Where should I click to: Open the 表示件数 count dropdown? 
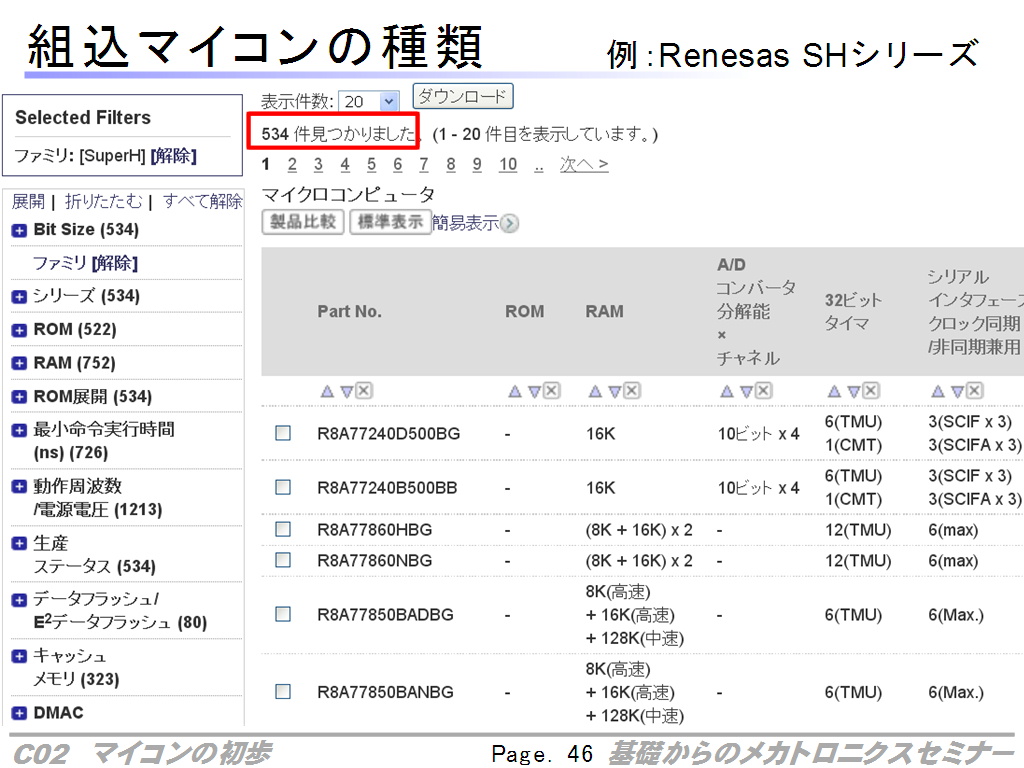pos(368,101)
